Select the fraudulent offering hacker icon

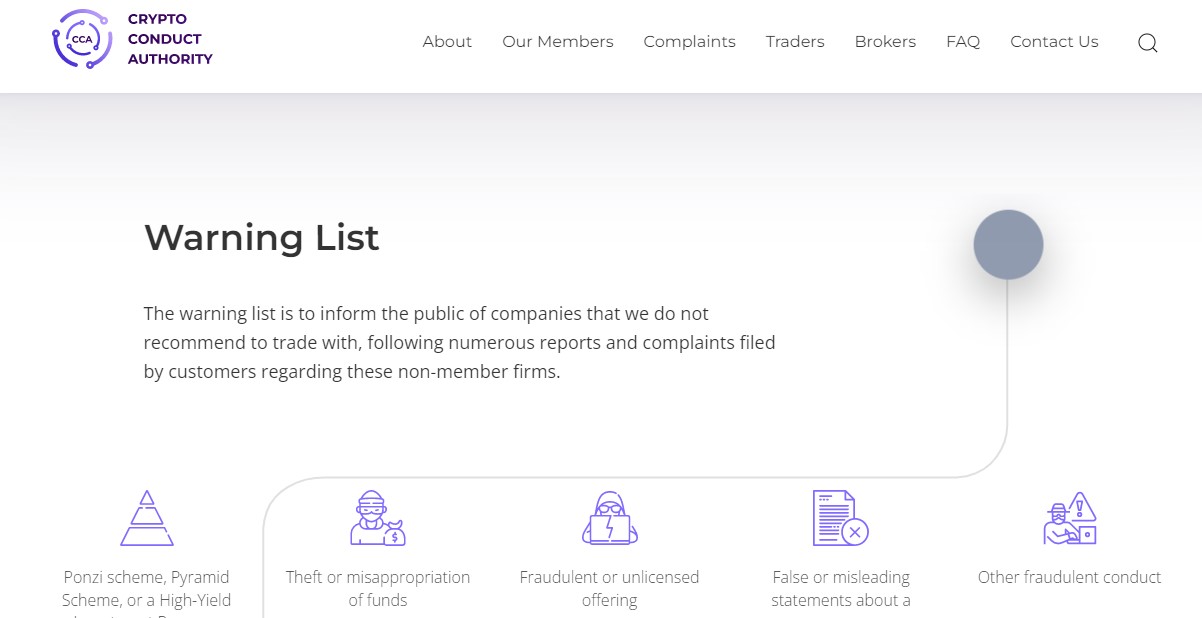coord(609,518)
